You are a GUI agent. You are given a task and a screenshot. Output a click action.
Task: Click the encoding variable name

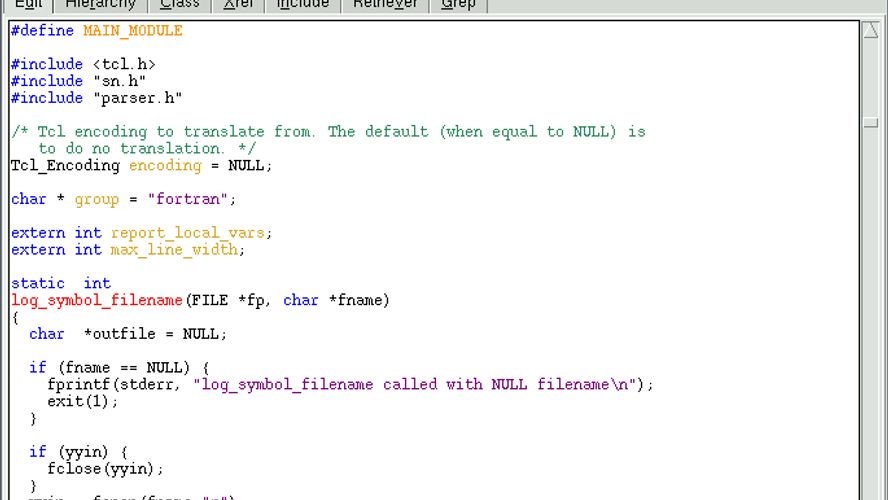tap(165, 165)
